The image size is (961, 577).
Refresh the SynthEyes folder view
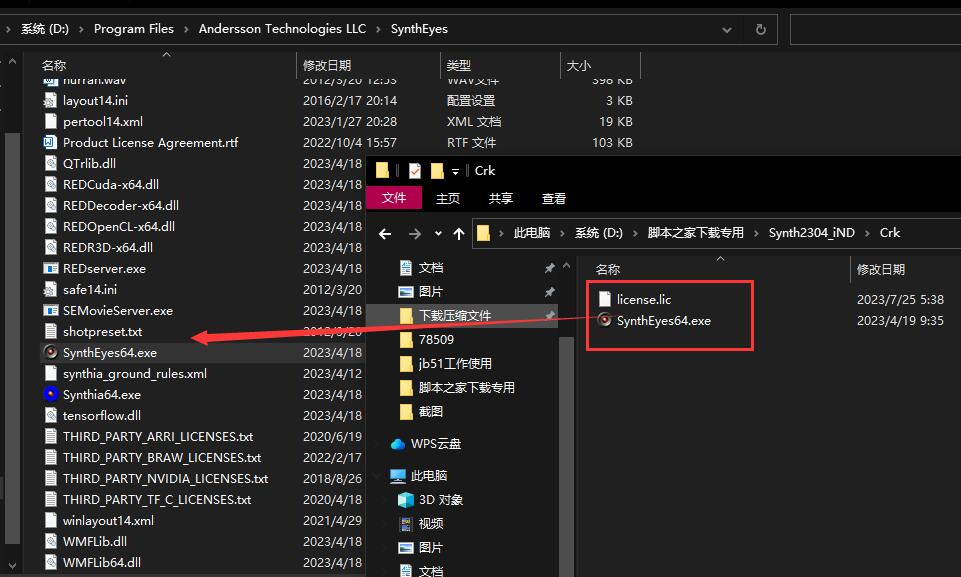761,29
